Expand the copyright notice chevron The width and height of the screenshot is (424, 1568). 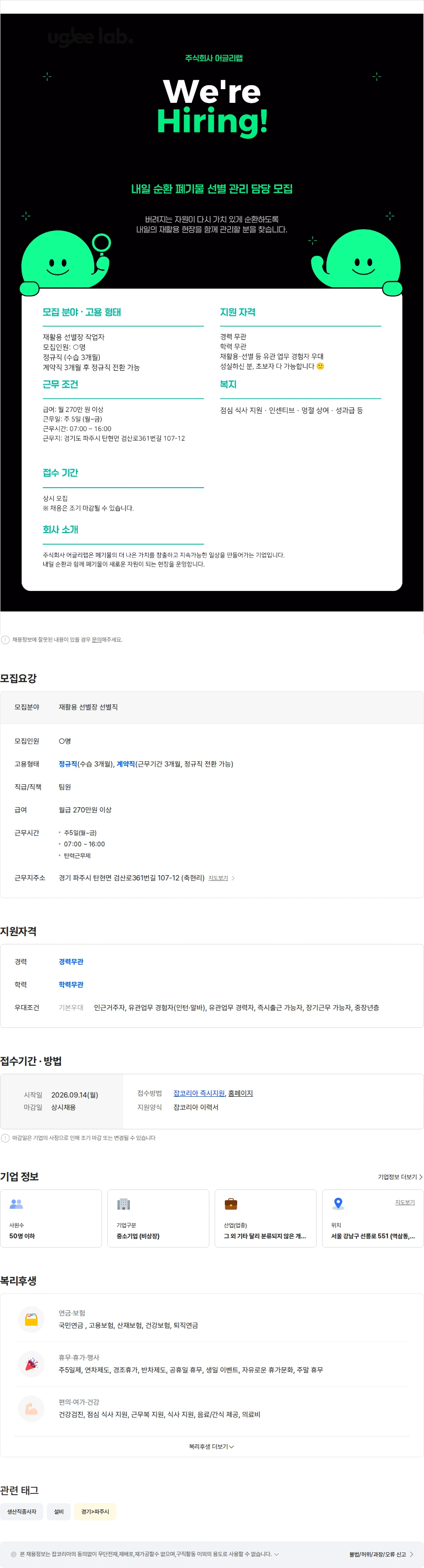[x=276, y=1554]
